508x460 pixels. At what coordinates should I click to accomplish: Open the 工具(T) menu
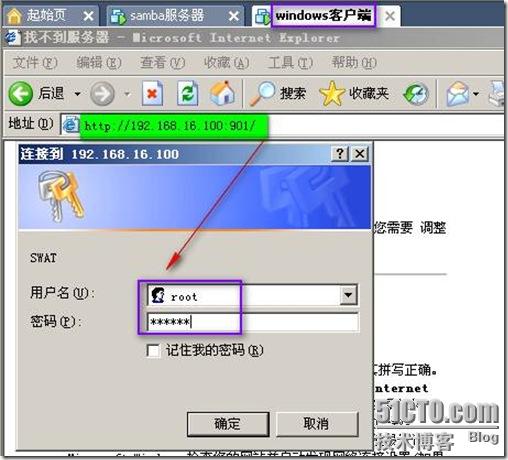290,63
